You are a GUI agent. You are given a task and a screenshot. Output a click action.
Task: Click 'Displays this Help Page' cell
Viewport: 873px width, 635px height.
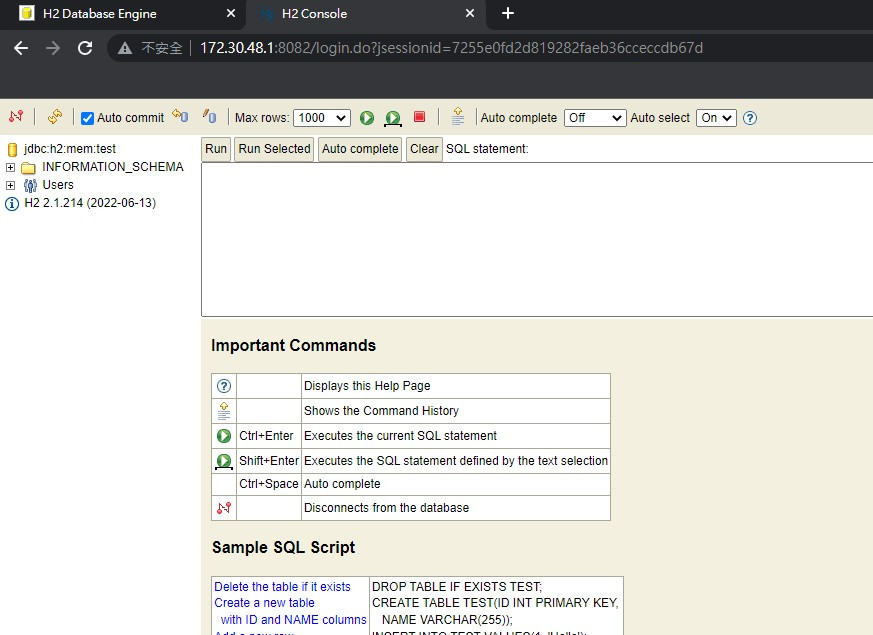tap(455, 386)
